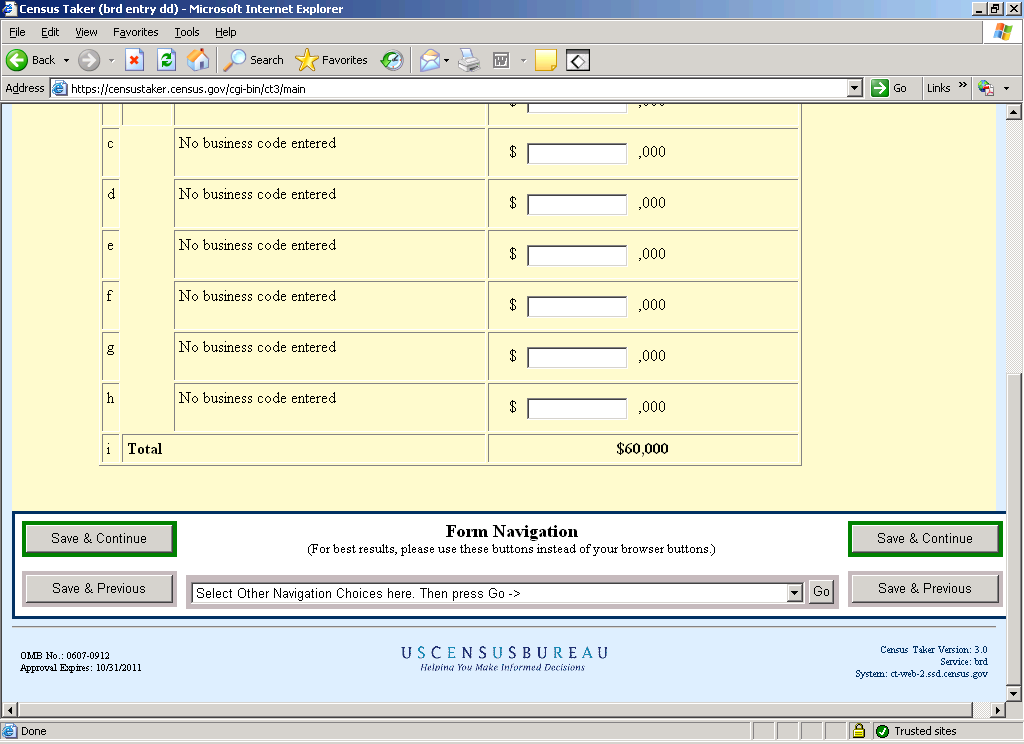Click the dollar input field for row c
Image resolution: width=1024 pixels, height=744 pixels.
pyautogui.click(x=577, y=154)
